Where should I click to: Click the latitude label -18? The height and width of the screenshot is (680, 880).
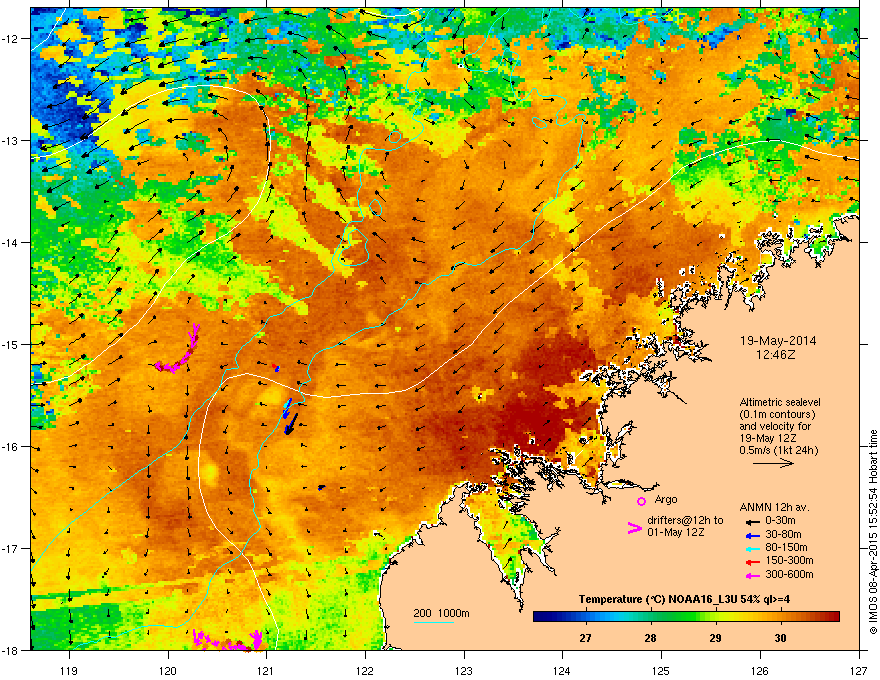[10, 650]
